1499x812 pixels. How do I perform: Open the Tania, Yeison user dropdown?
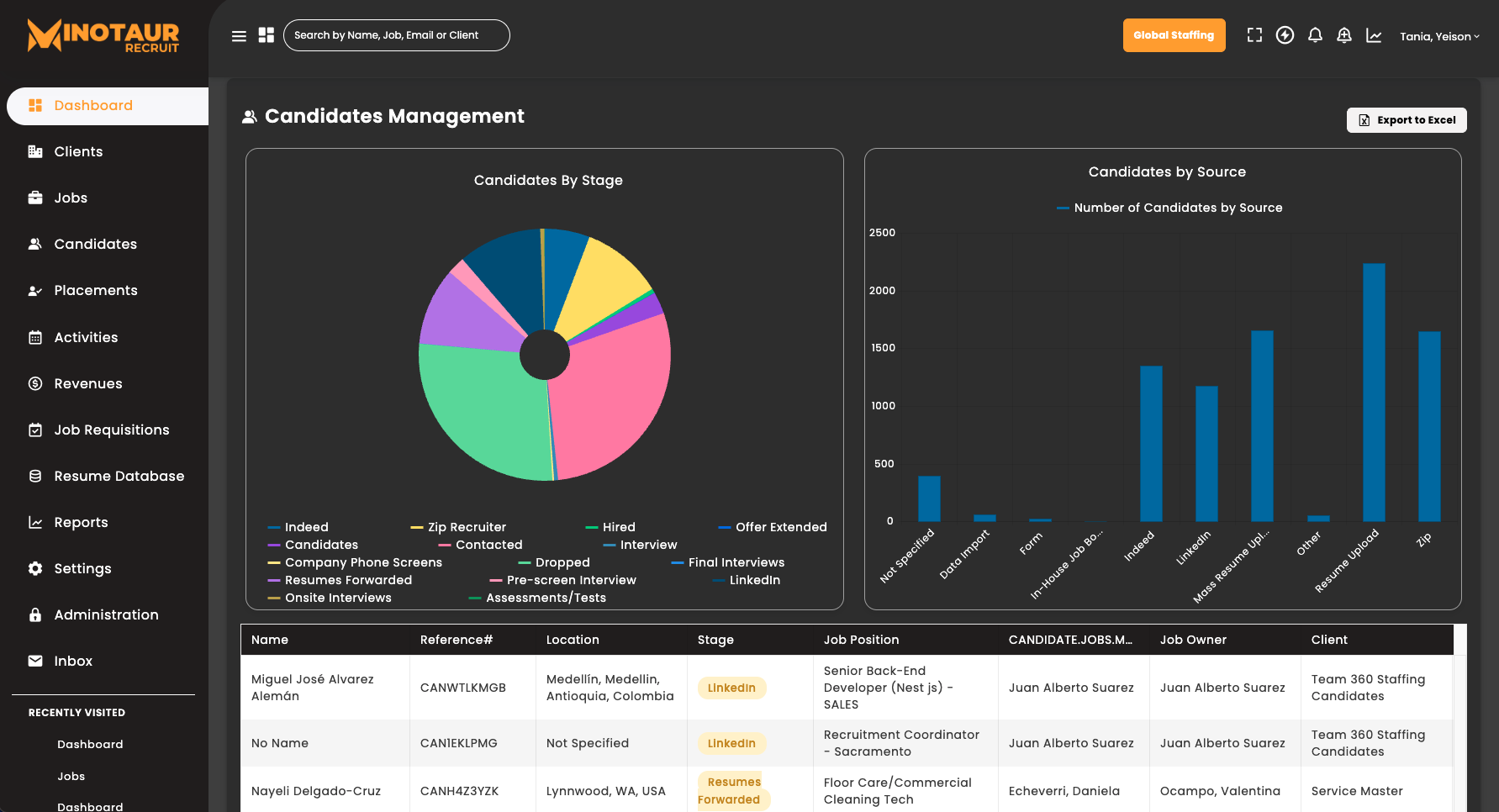[x=1439, y=36]
